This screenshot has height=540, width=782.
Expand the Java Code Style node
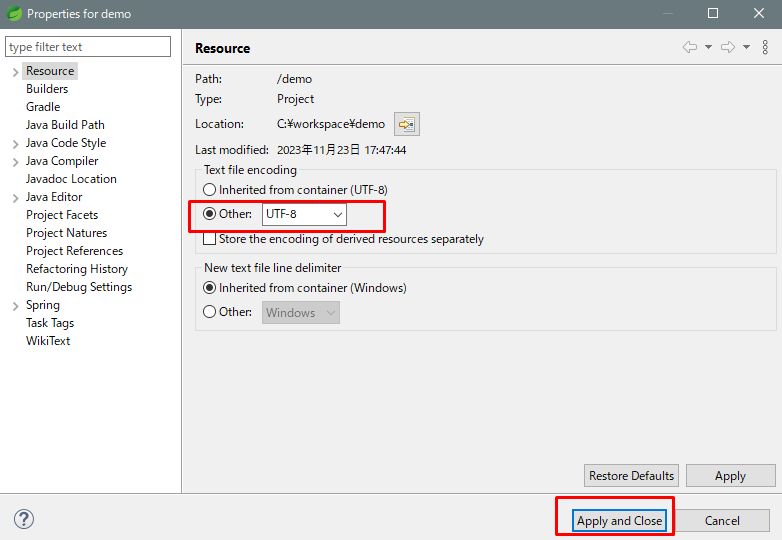point(15,144)
